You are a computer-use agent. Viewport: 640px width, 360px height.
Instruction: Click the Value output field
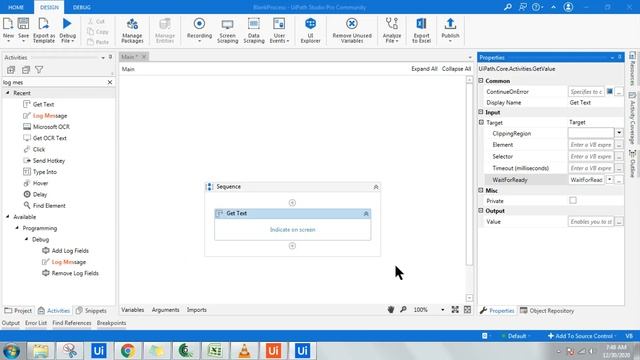pyautogui.click(x=591, y=222)
